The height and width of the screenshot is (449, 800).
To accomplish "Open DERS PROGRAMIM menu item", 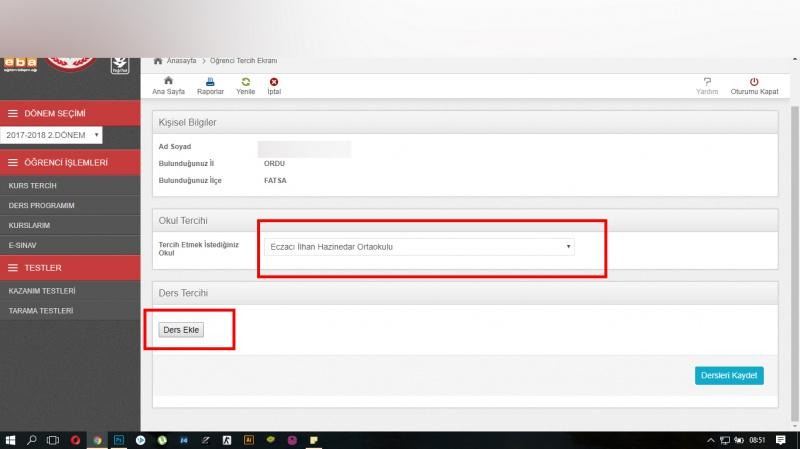I will [41, 205].
